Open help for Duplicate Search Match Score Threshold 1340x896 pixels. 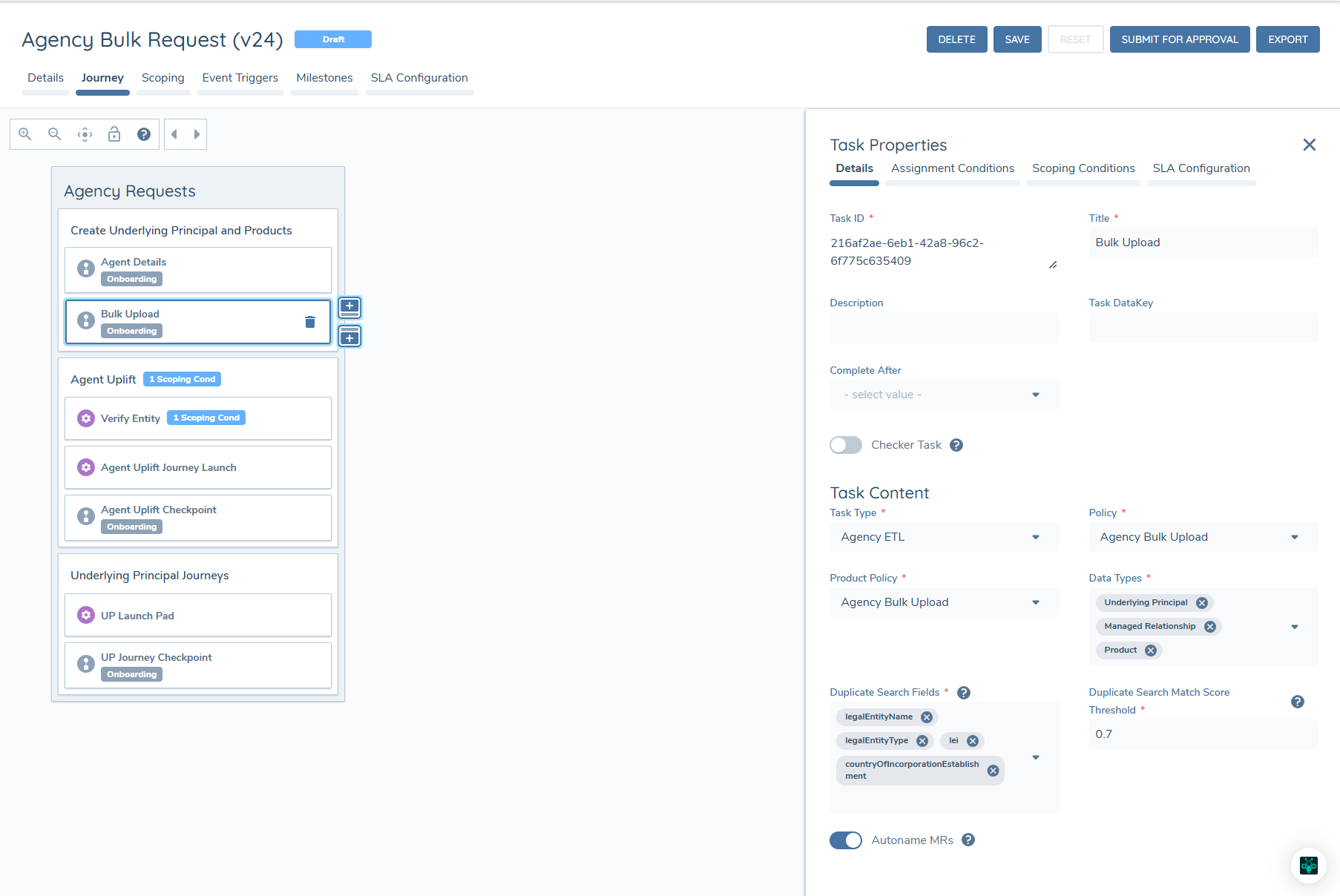tap(1298, 702)
